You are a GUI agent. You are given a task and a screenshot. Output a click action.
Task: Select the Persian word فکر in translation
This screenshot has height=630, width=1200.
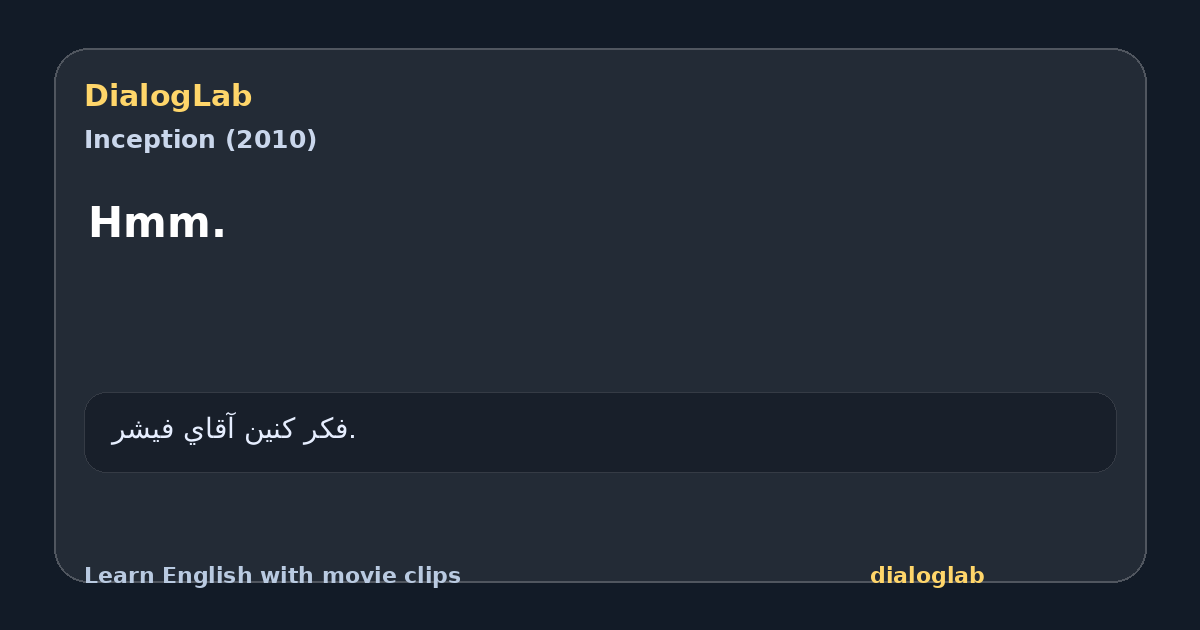click(324, 429)
